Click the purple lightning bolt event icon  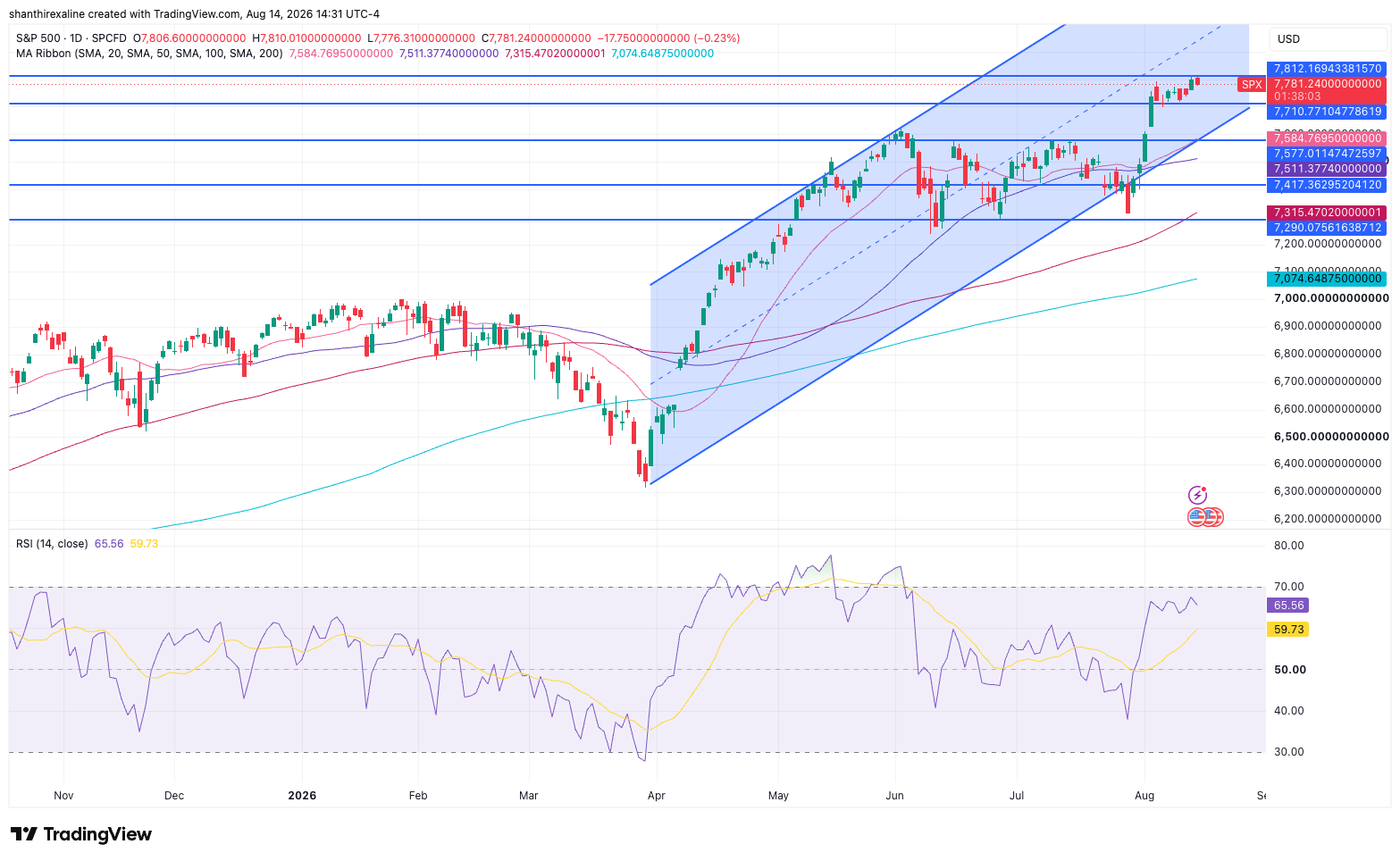(1197, 496)
